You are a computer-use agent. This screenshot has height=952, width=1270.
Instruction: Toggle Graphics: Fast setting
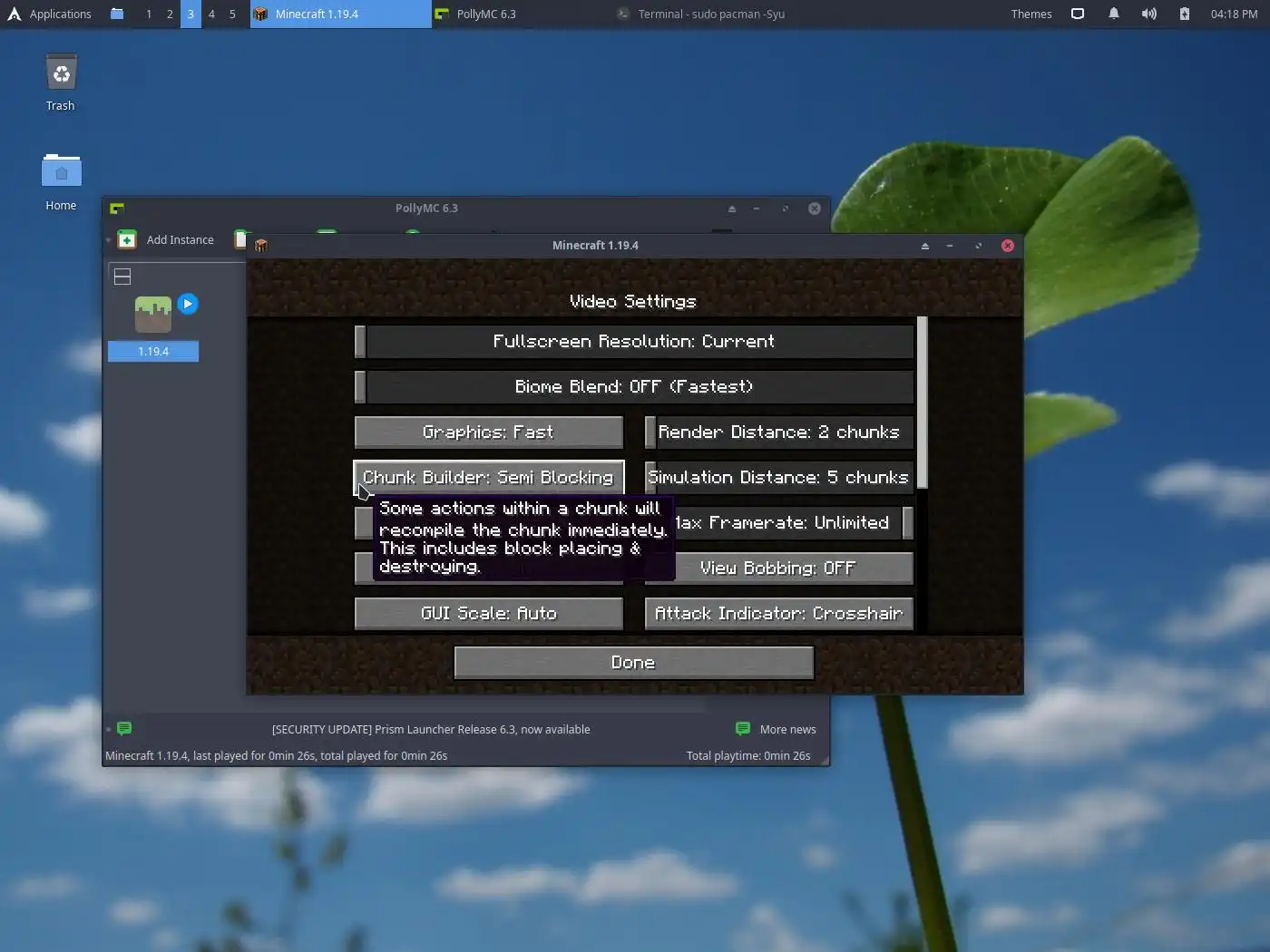pos(488,432)
